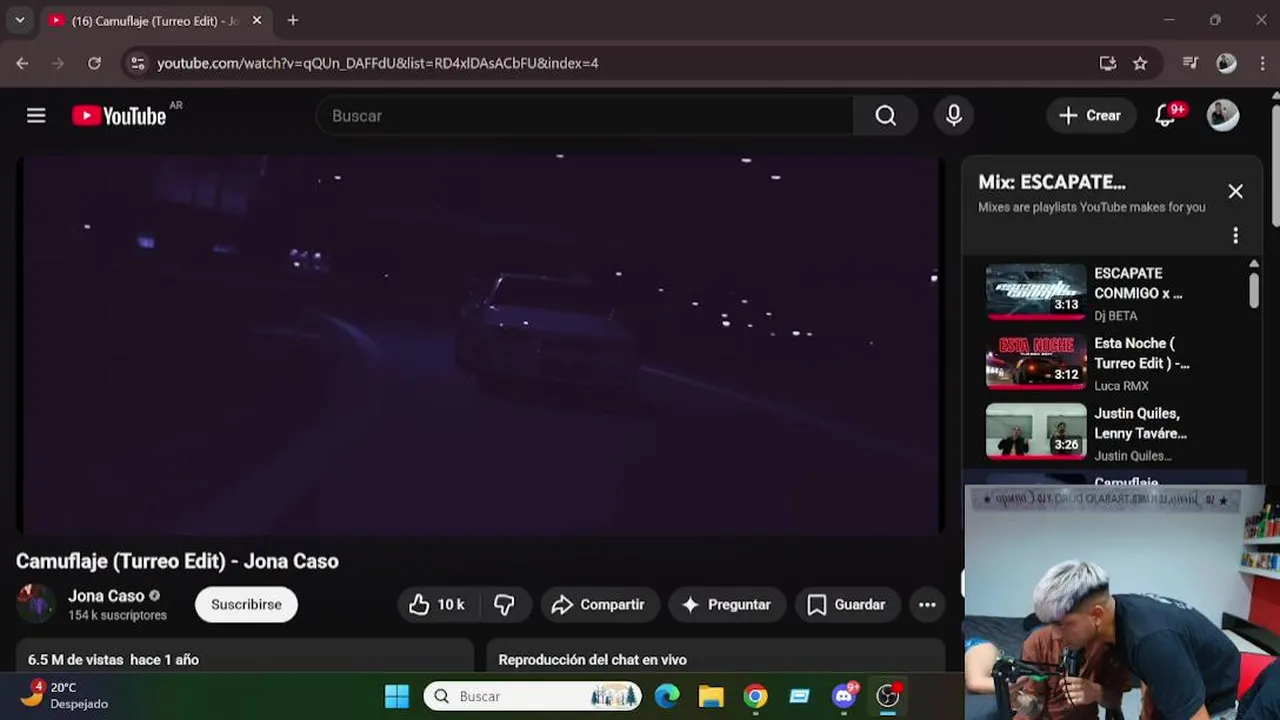Close the Camuflaje browser tab
The image size is (1280, 720).
click(x=257, y=20)
